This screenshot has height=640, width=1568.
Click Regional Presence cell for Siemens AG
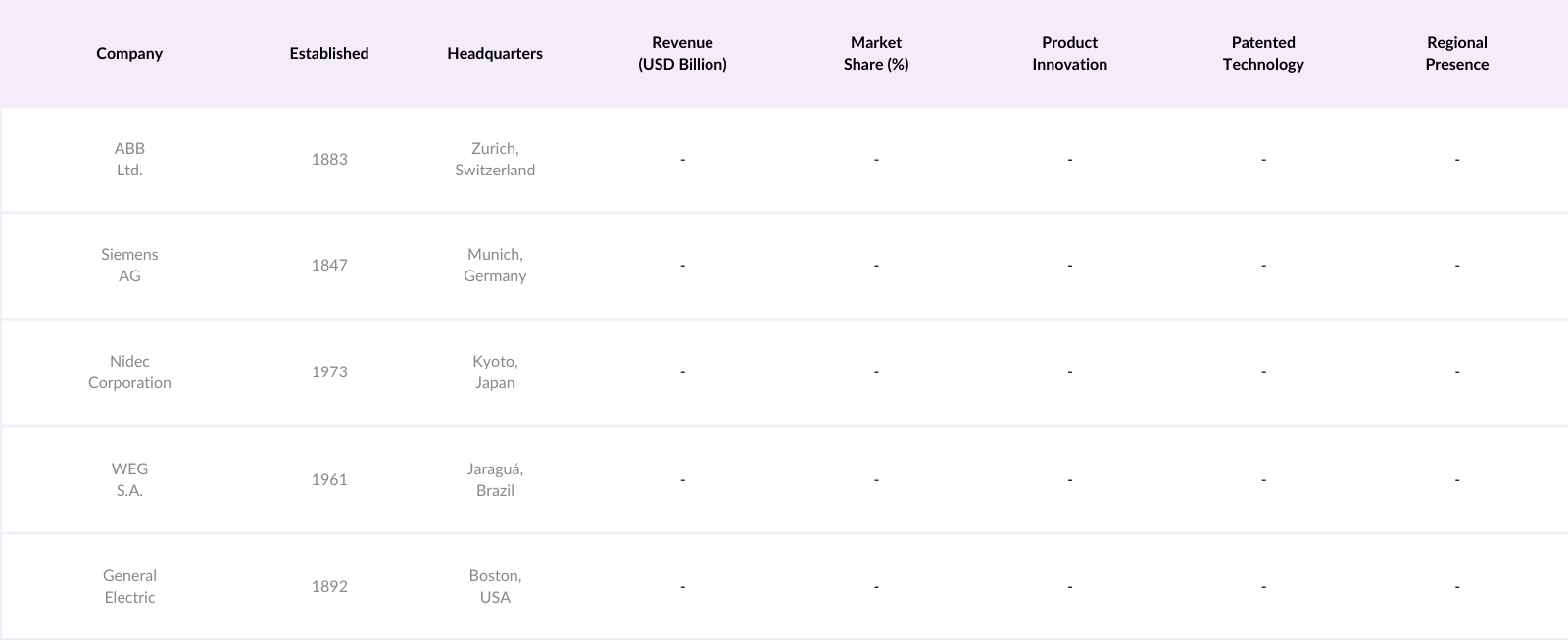click(x=1457, y=265)
